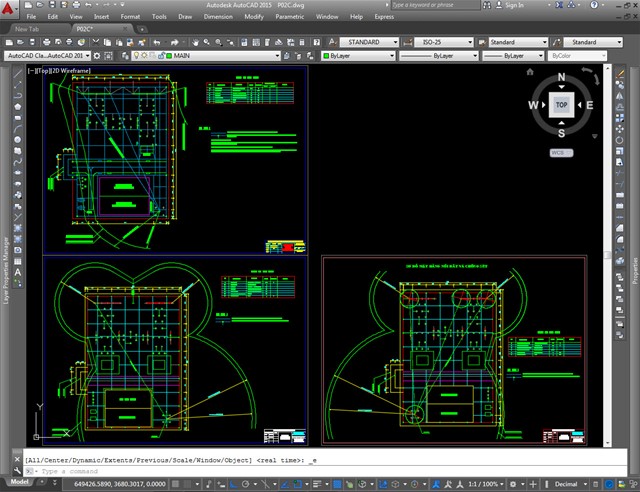Click the Erase tool in Modify toolbar
Screen dimensions: 640x492
(x=620, y=73)
